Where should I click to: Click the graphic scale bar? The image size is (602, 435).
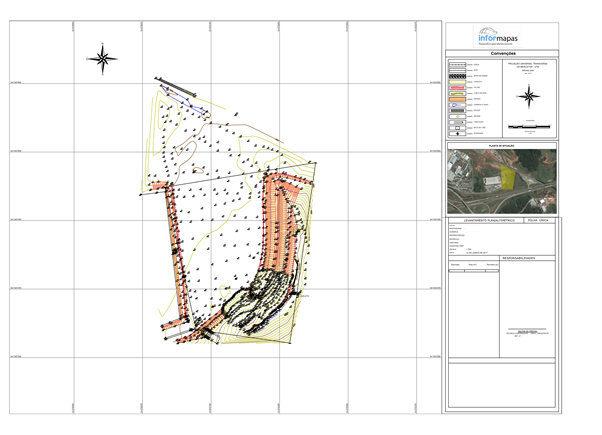click(x=529, y=126)
